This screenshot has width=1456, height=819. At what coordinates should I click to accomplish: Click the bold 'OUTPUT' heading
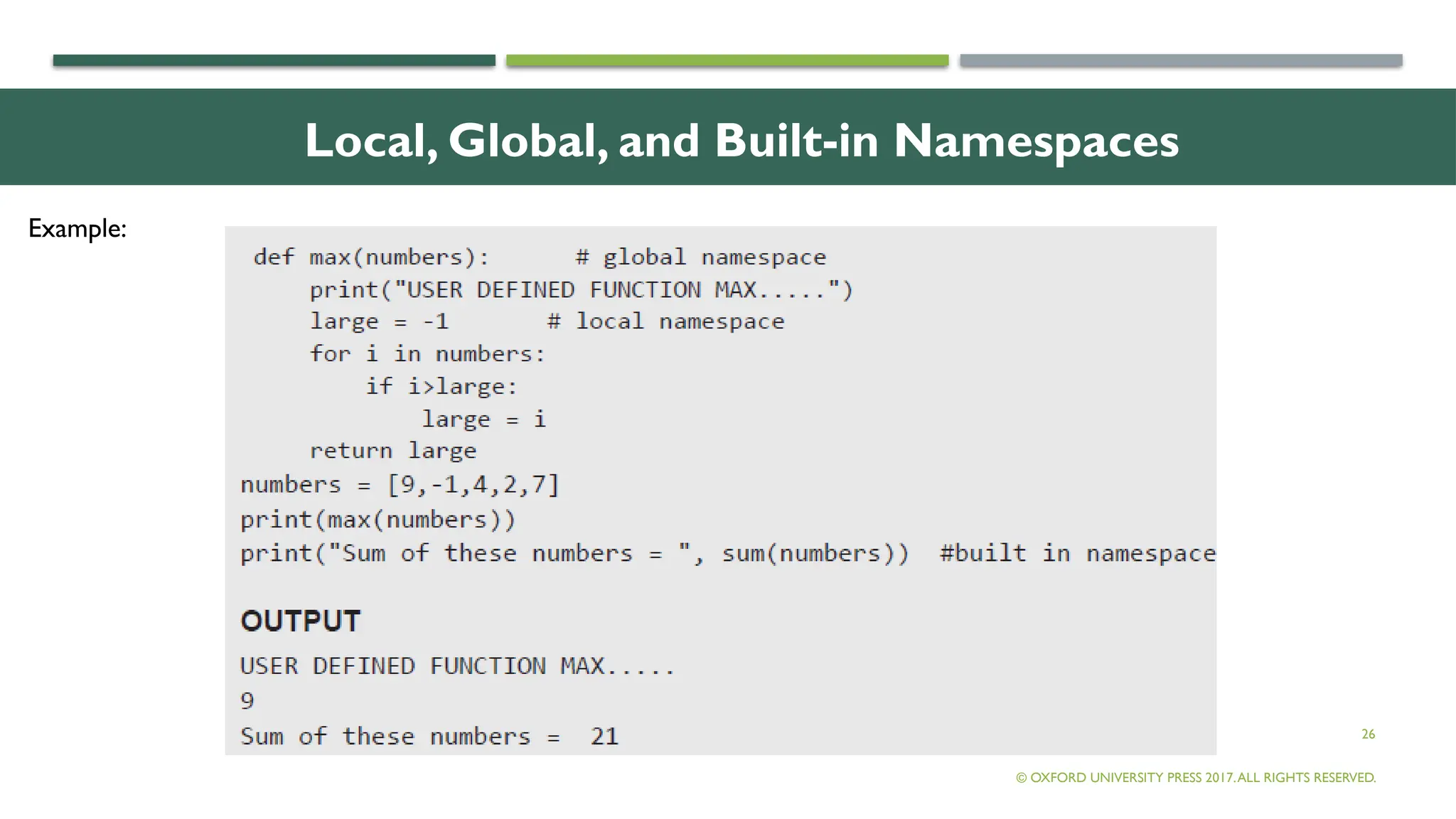point(301,621)
